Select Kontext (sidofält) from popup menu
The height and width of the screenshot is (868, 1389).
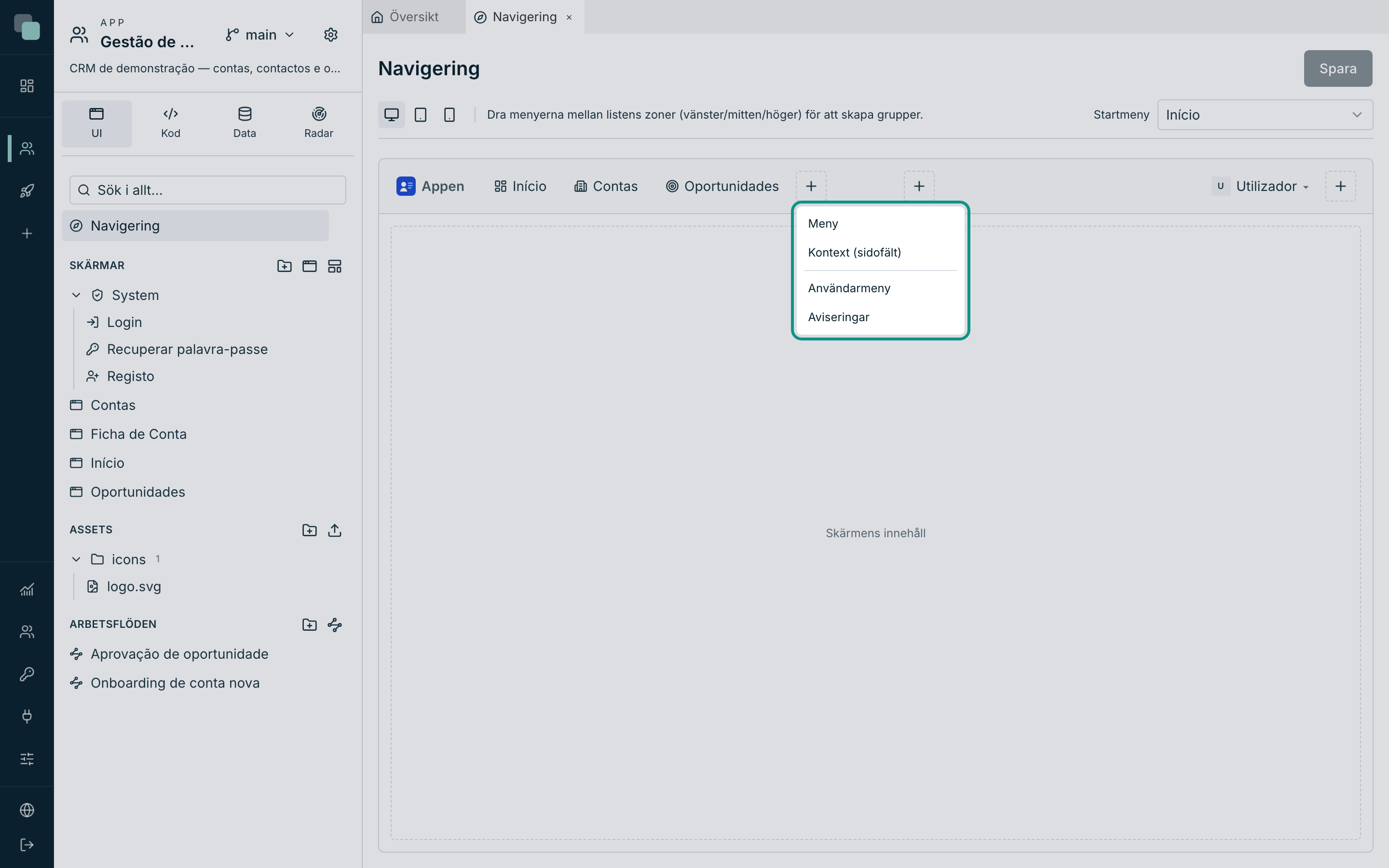click(x=881, y=253)
